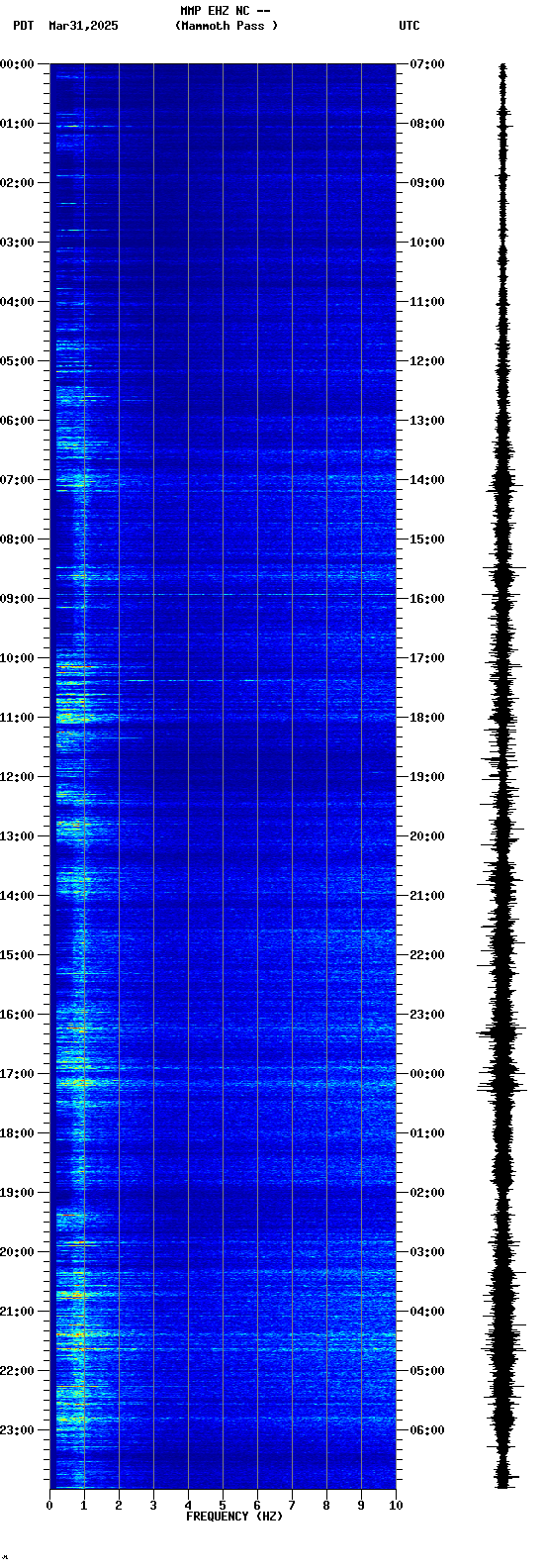Click the UTC '13:00' time label
Viewport: 546px width, 1568px height.
tap(427, 421)
